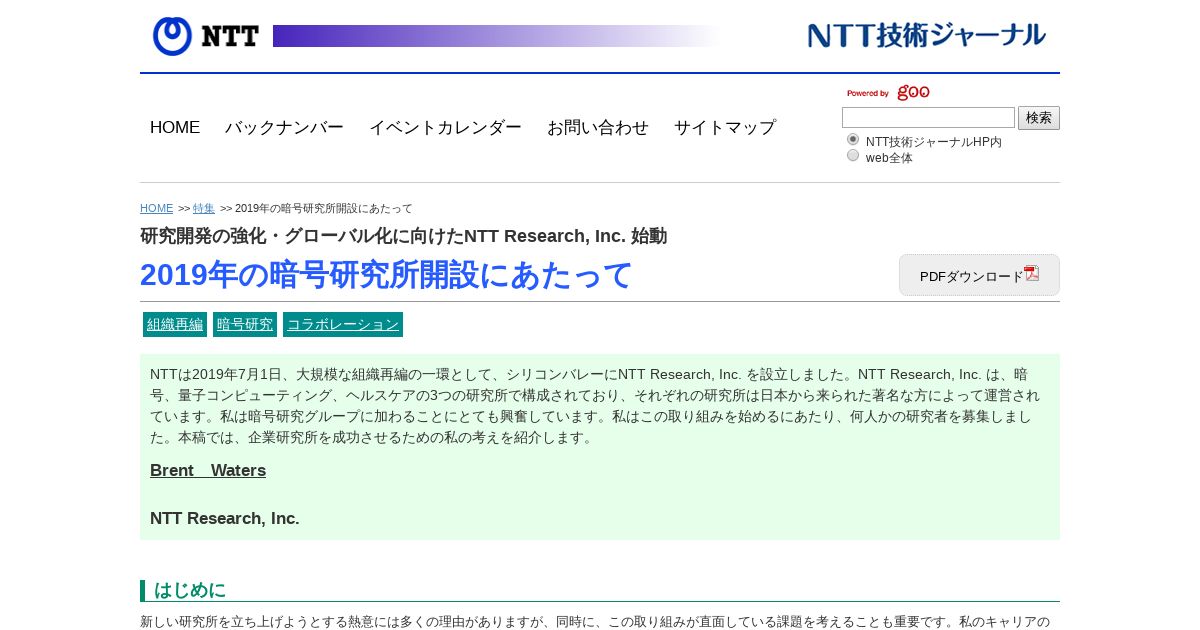This screenshot has height=630, width=1200.
Task: Open the 組織再編 tag
Action: pyautogui.click(x=175, y=324)
